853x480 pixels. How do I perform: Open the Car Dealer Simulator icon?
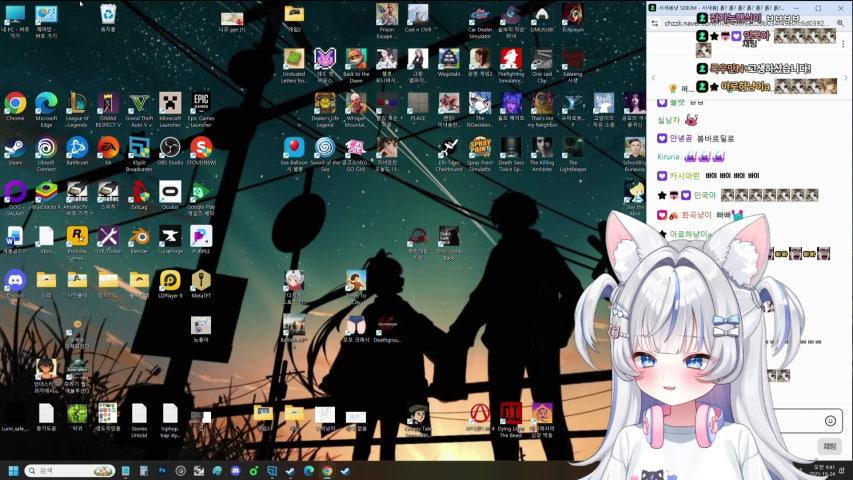point(479,15)
